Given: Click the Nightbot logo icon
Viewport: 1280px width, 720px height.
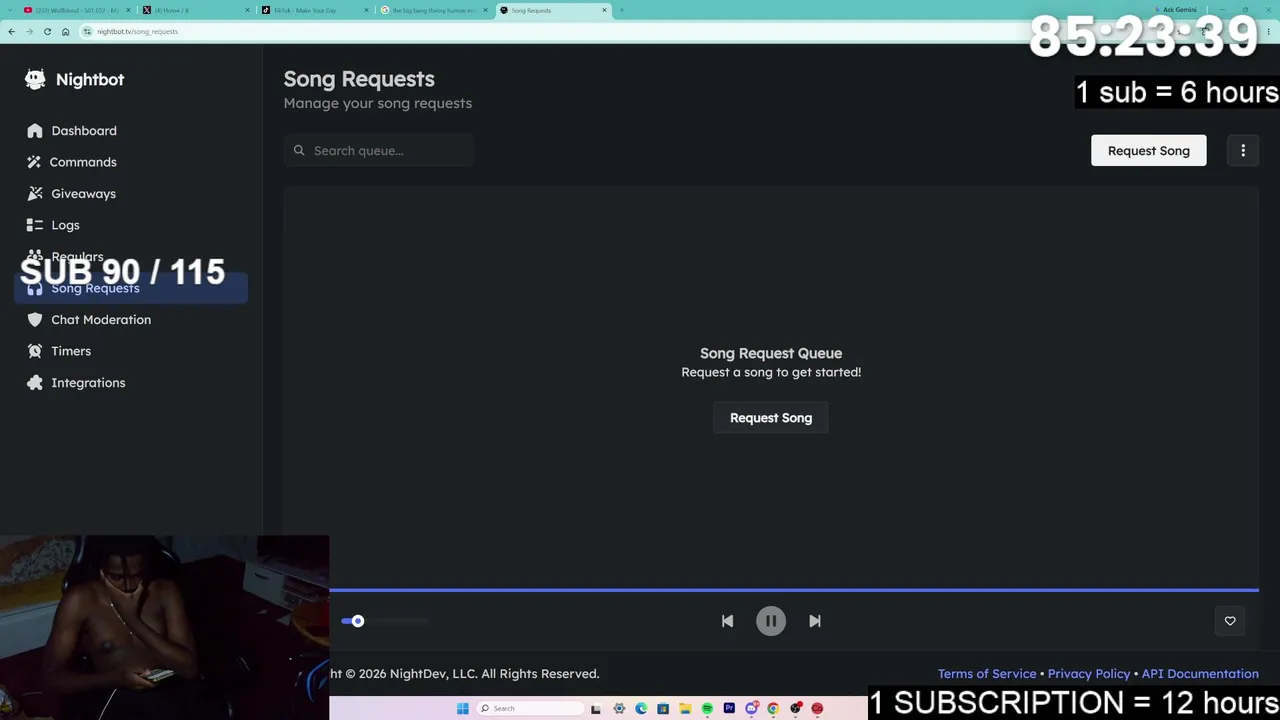Looking at the screenshot, I should click(x=35, y=79).
